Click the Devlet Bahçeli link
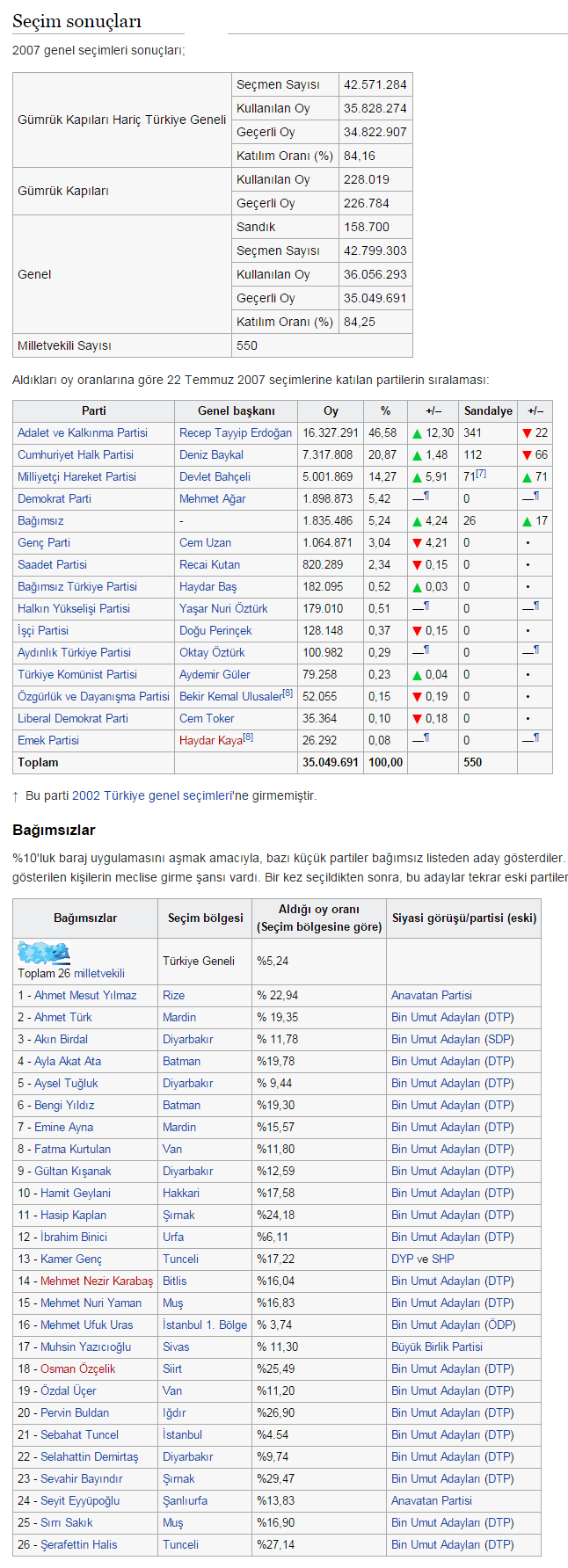The image size is (568, 1568). click(x=215, y=477)
